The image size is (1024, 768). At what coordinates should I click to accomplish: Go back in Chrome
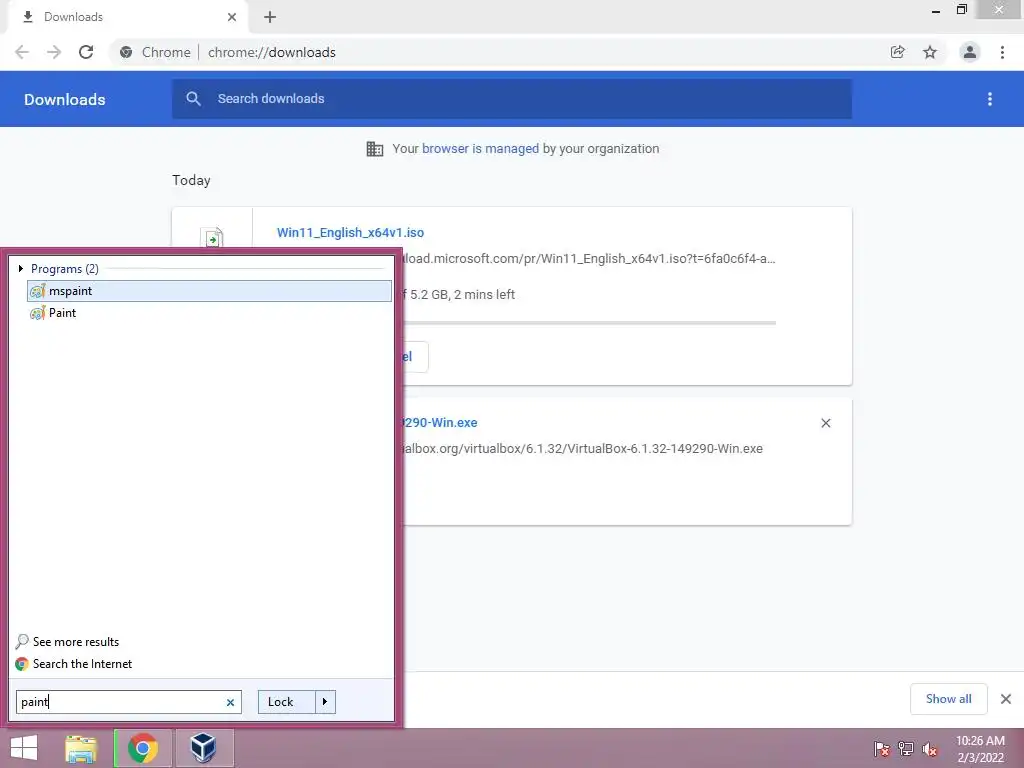pyautogui.click(x=22, y=52)
